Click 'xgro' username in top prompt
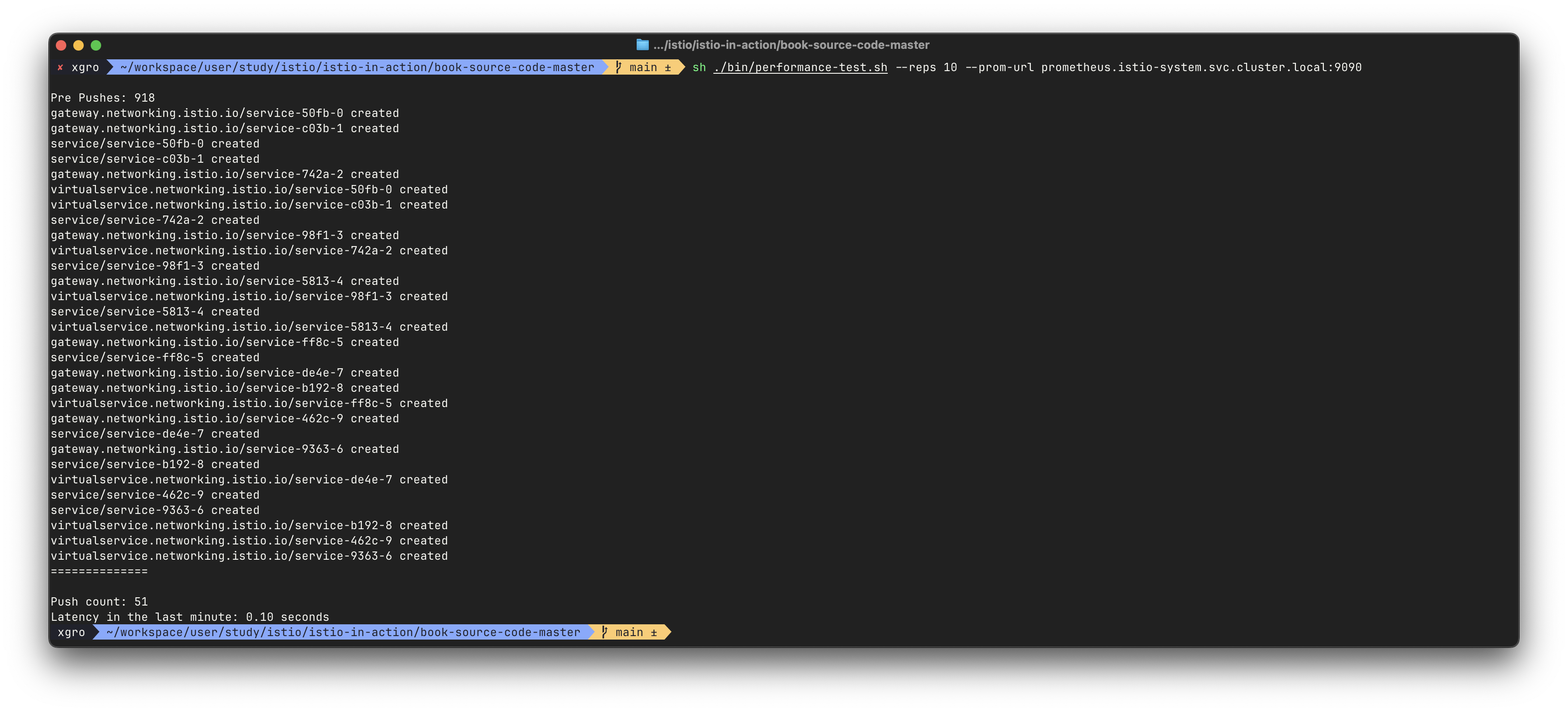The width and height of the screenshot is (1568, 712). [x=85, y=67]
